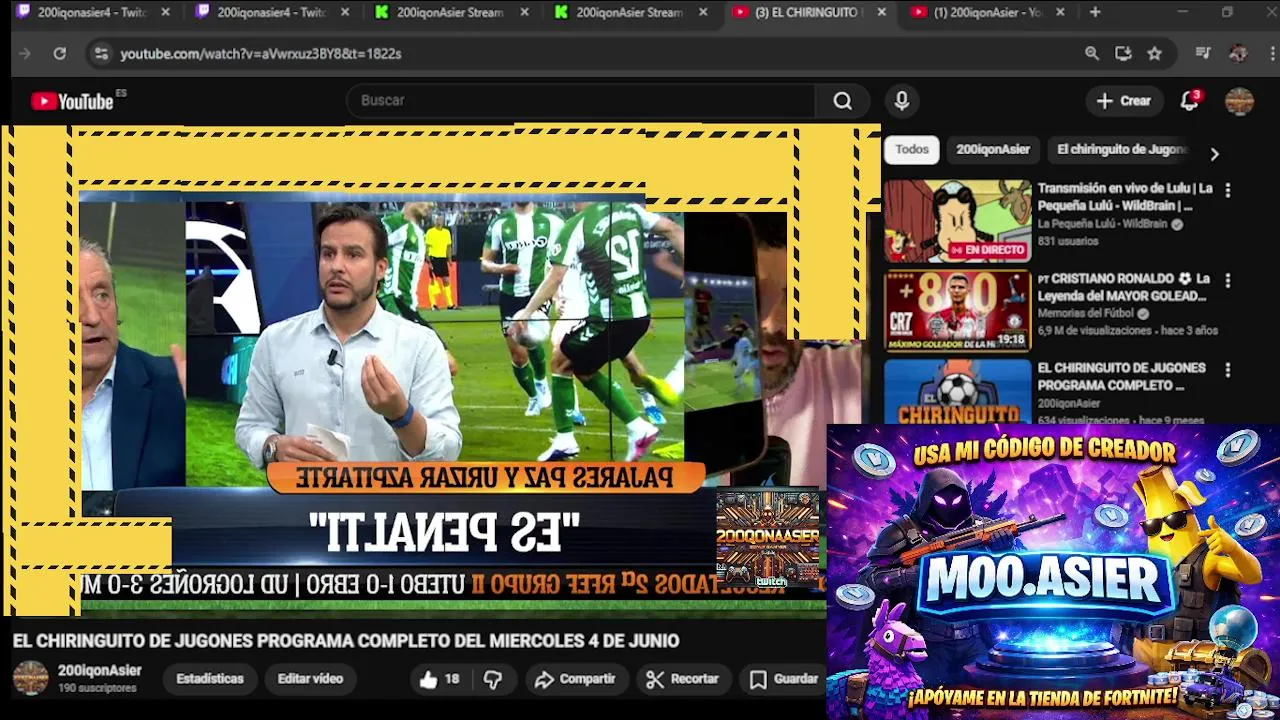The image size is (1280, 720).
Task: Open the YouTube home logo
Action: (x=72, y=101)
